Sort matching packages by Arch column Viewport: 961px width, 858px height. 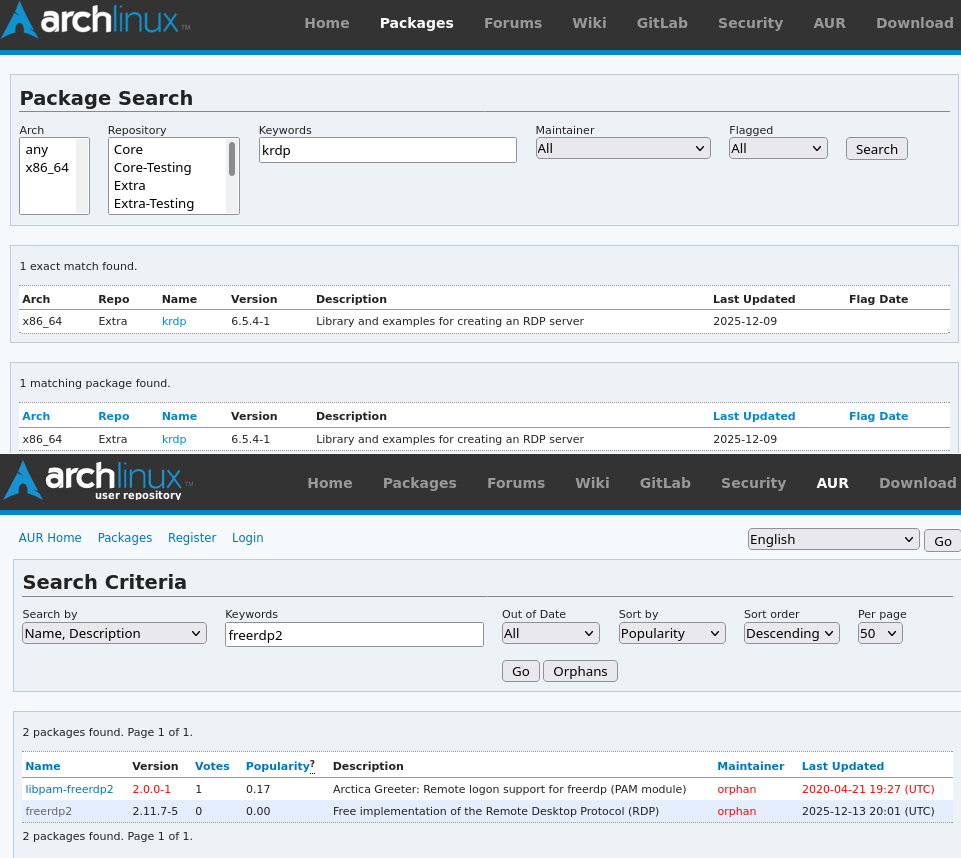pos(36,416)
